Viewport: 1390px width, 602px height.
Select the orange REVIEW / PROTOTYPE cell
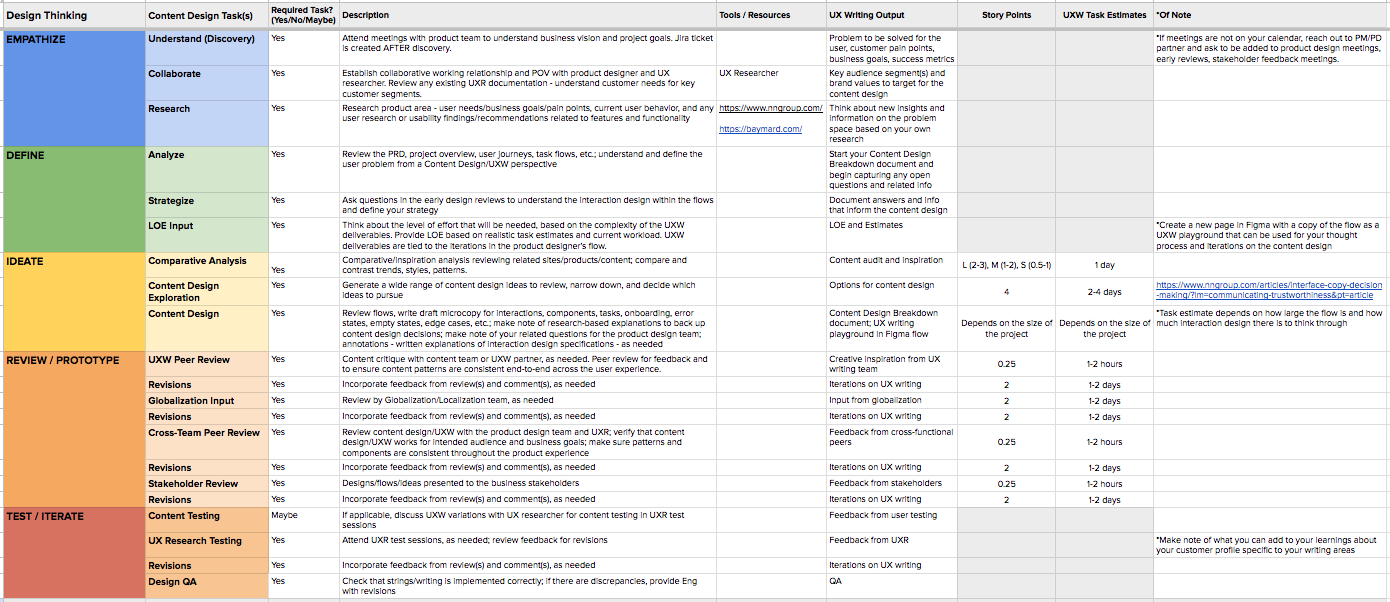[x=72, y=428]
